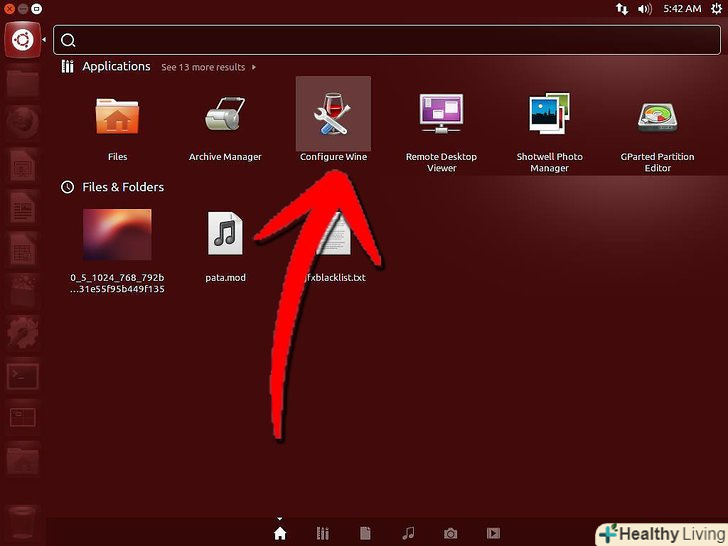This screenshot has height=546, width=728.
Task: Switch to the Applications lens
Action: (x=323, y=534)
